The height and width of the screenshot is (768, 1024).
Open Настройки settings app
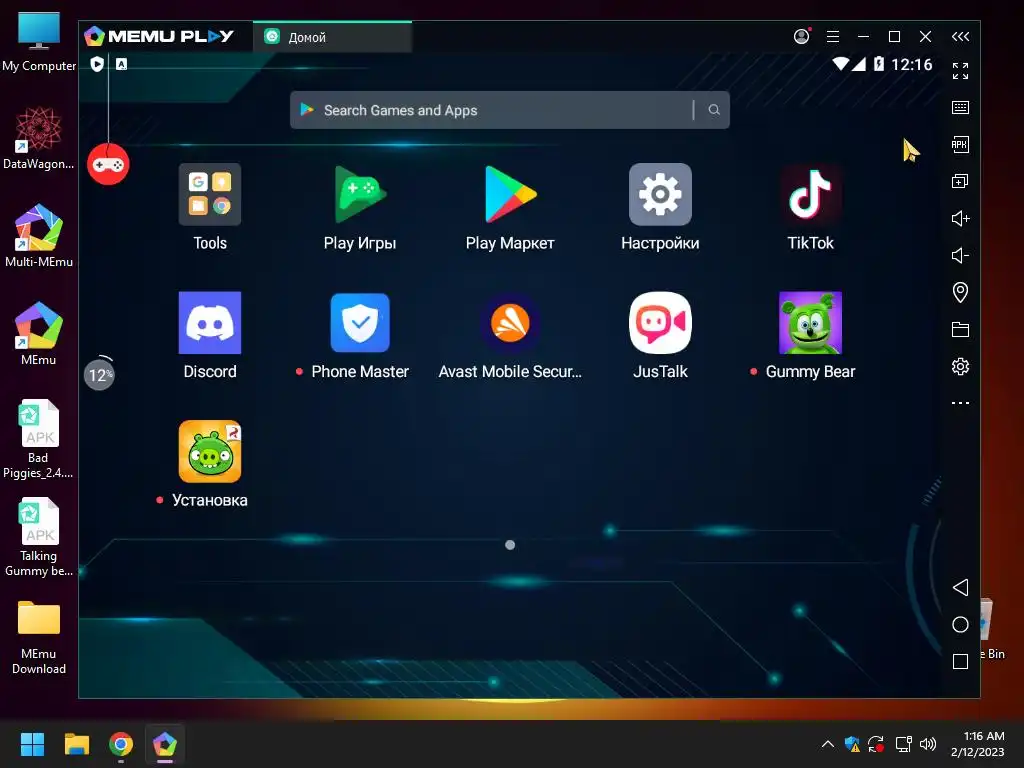(660, 195)
